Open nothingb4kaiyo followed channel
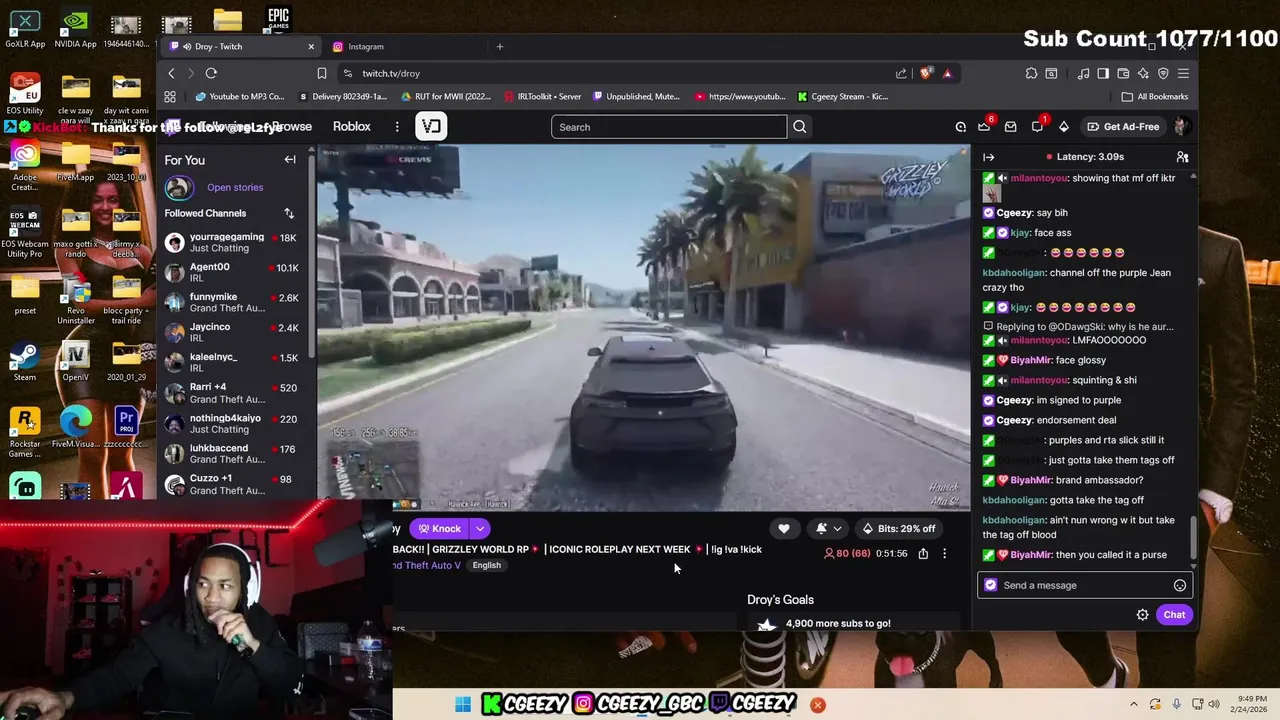The width and height of the screenshot is (1280, 720). click(232, 424)
